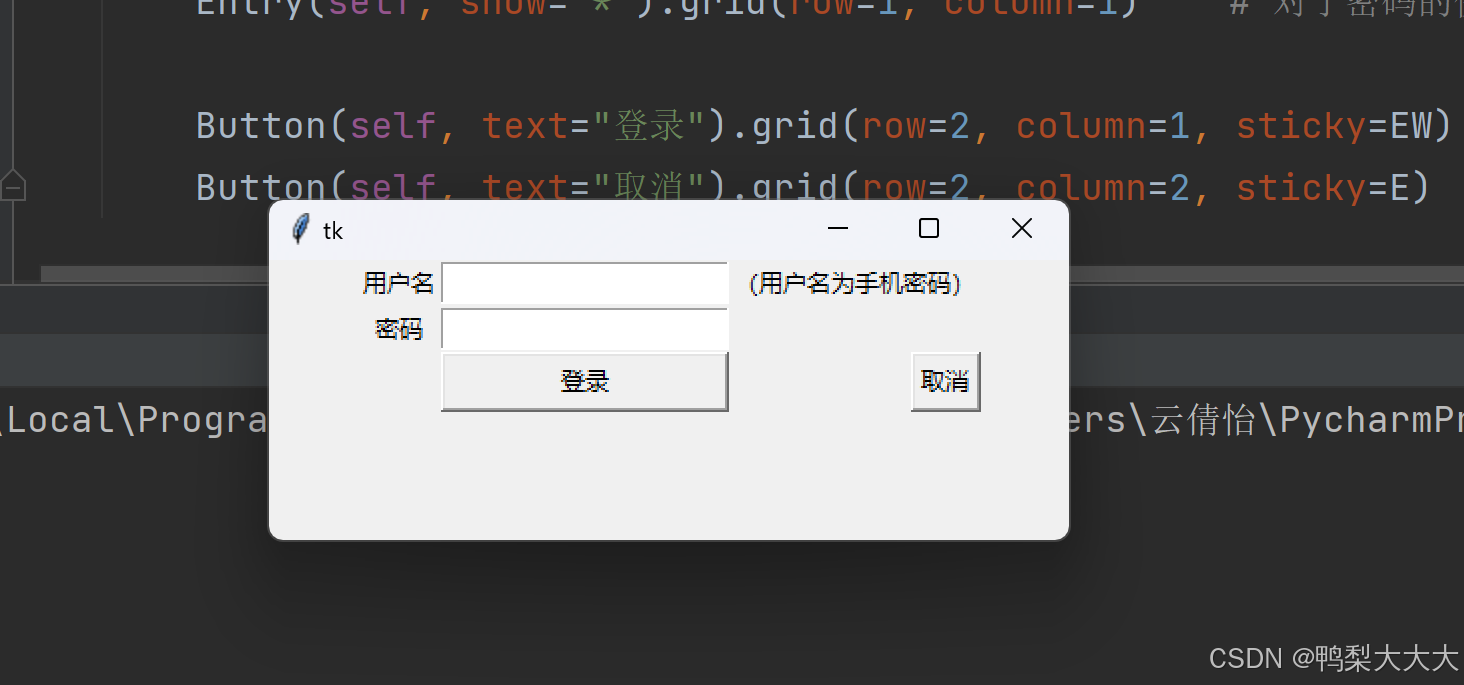This screenshot has width=1464, height=685.
Task: Click the 登录 login button
Action: [x=585, y=381]
